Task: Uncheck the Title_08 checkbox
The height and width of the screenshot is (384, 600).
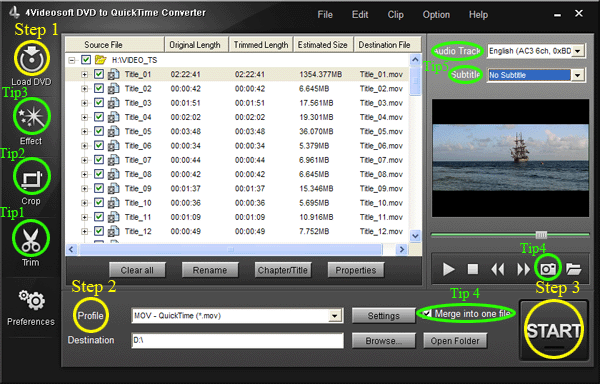Action: (x=99, y=174)
